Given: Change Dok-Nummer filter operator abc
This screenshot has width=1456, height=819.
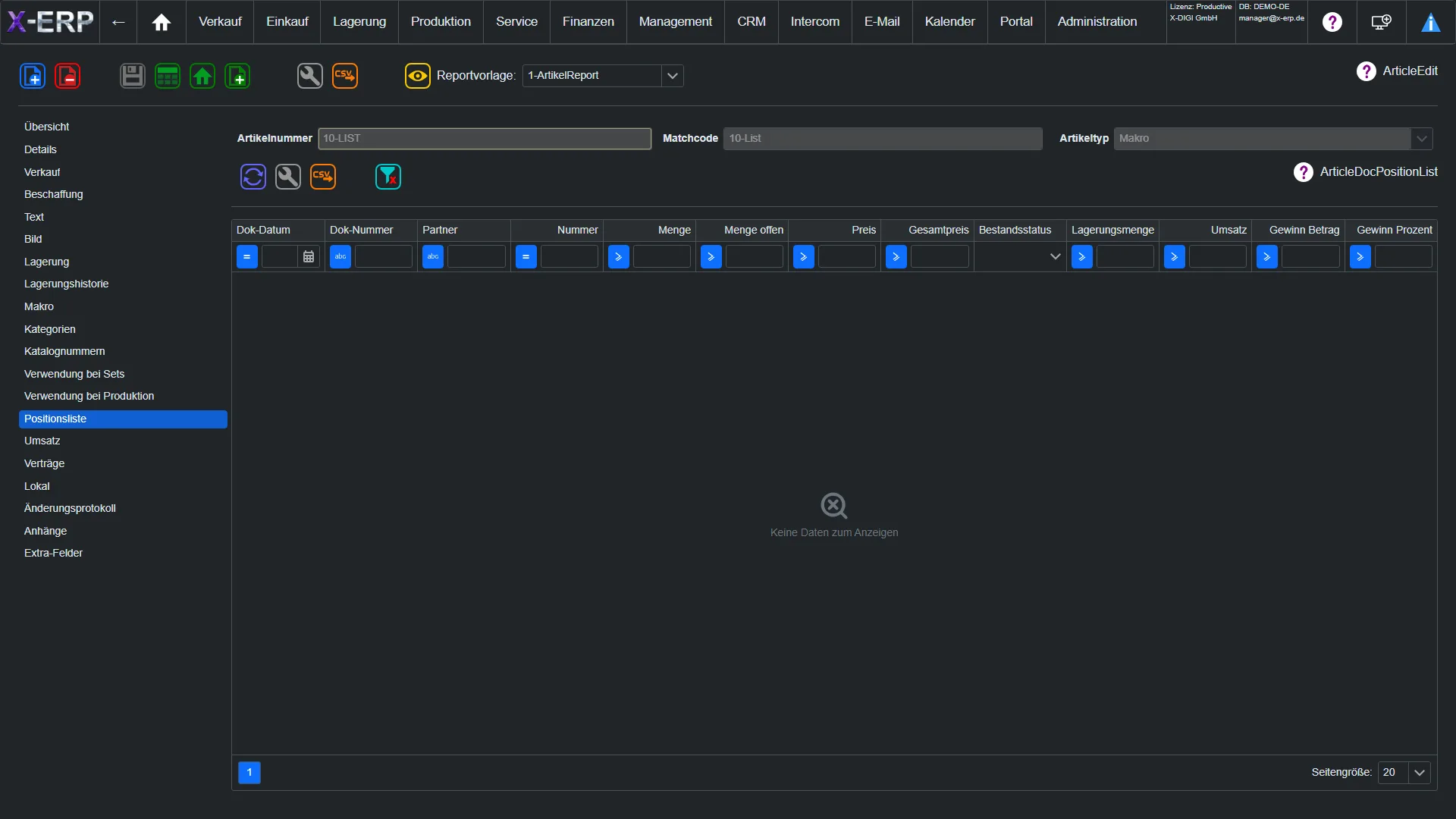Looking at the screenshot, I should pyautogui.click(x=340, y=257).
